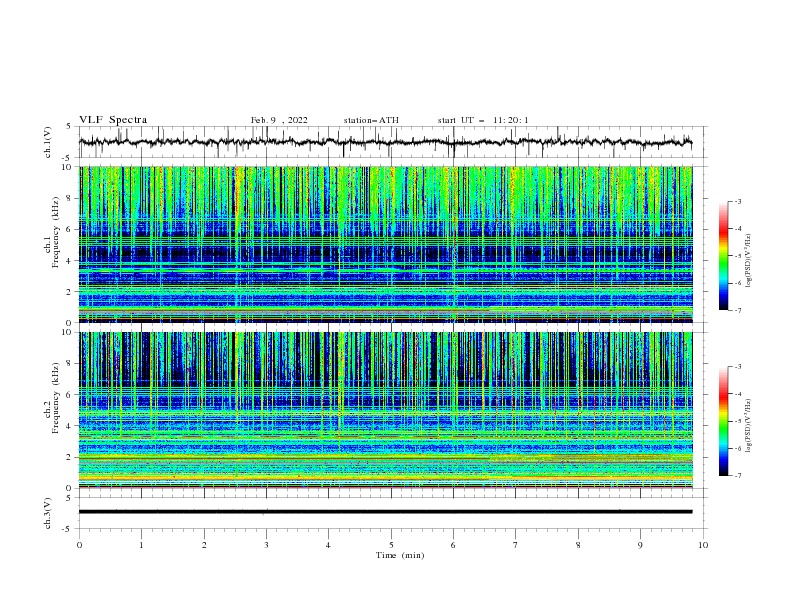
Task: Click the time axis tick label "9"
Action: click(640, 545)
